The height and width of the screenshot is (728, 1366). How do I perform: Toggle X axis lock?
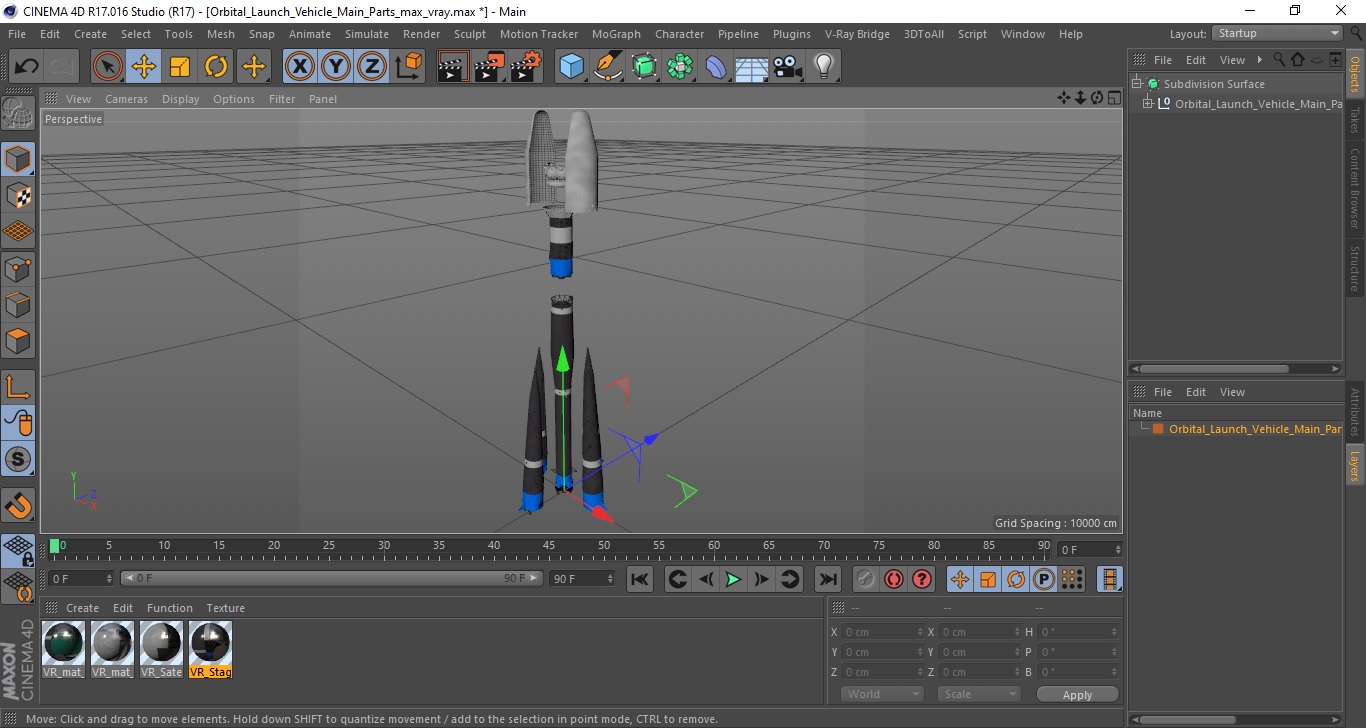[300, 67]
